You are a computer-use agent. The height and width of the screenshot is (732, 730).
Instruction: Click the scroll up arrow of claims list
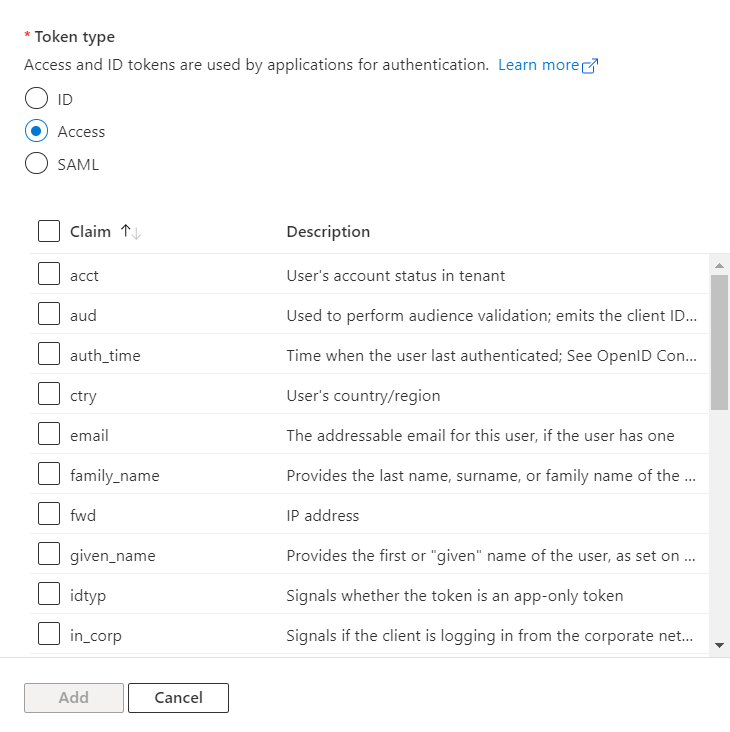click(719, 266)
